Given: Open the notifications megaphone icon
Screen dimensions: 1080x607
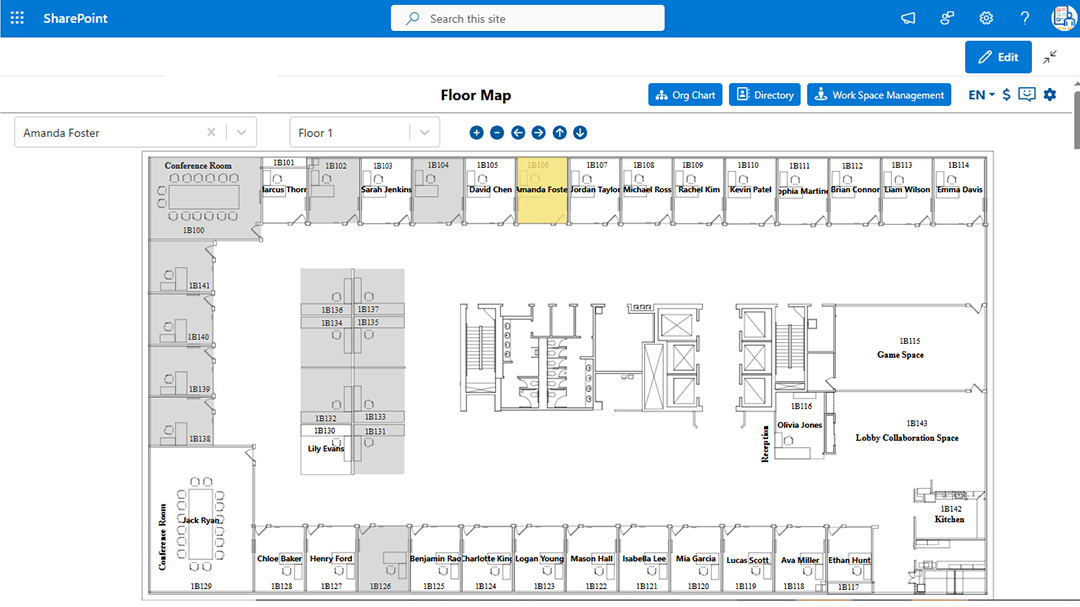Looking at the screenshot, I should coord(907,17).
